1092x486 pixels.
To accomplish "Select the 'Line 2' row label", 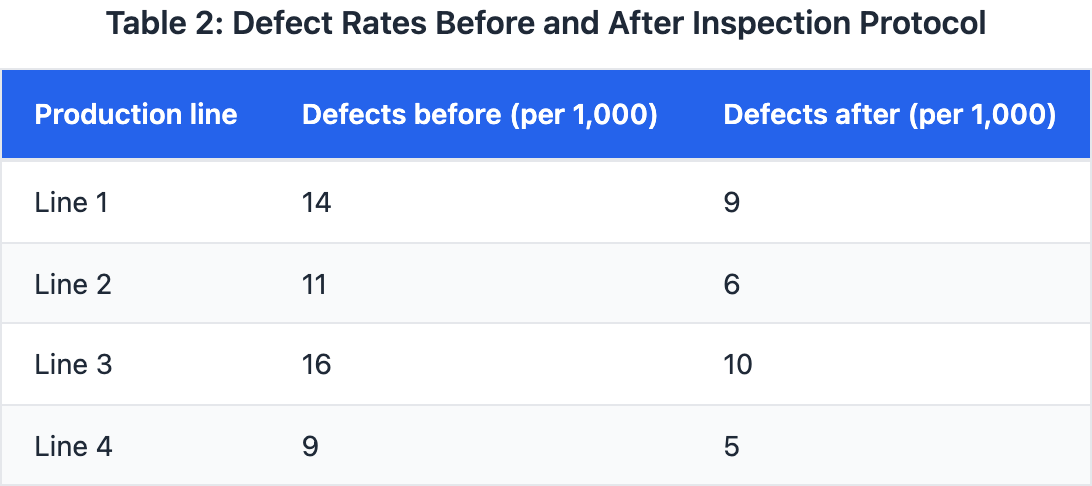I will click(73, 285).
